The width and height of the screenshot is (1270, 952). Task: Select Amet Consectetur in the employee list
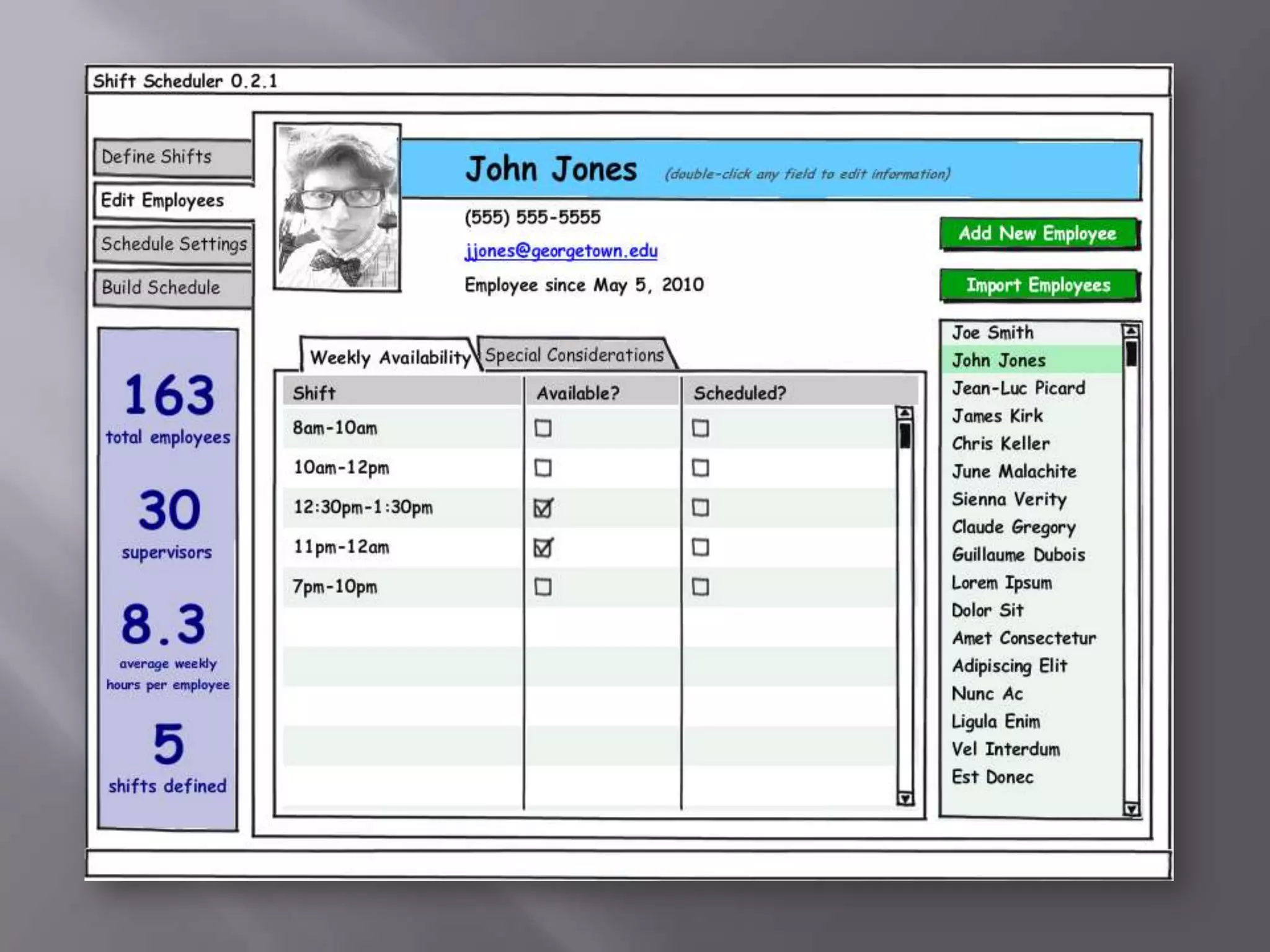pos(1031,638)
